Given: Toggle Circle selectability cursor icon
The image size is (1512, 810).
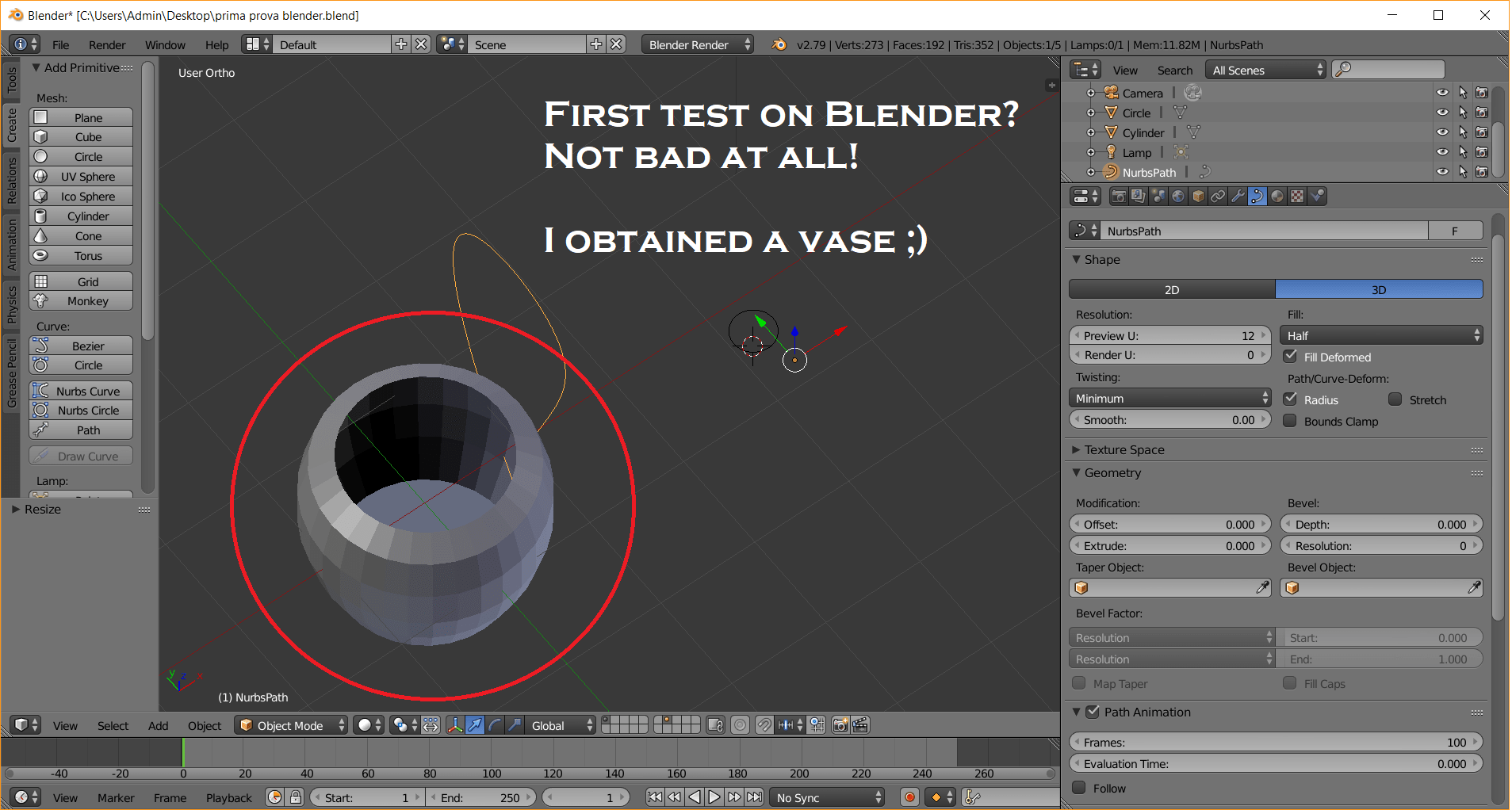Looking at the screenshot, I should click(1463, 113).
